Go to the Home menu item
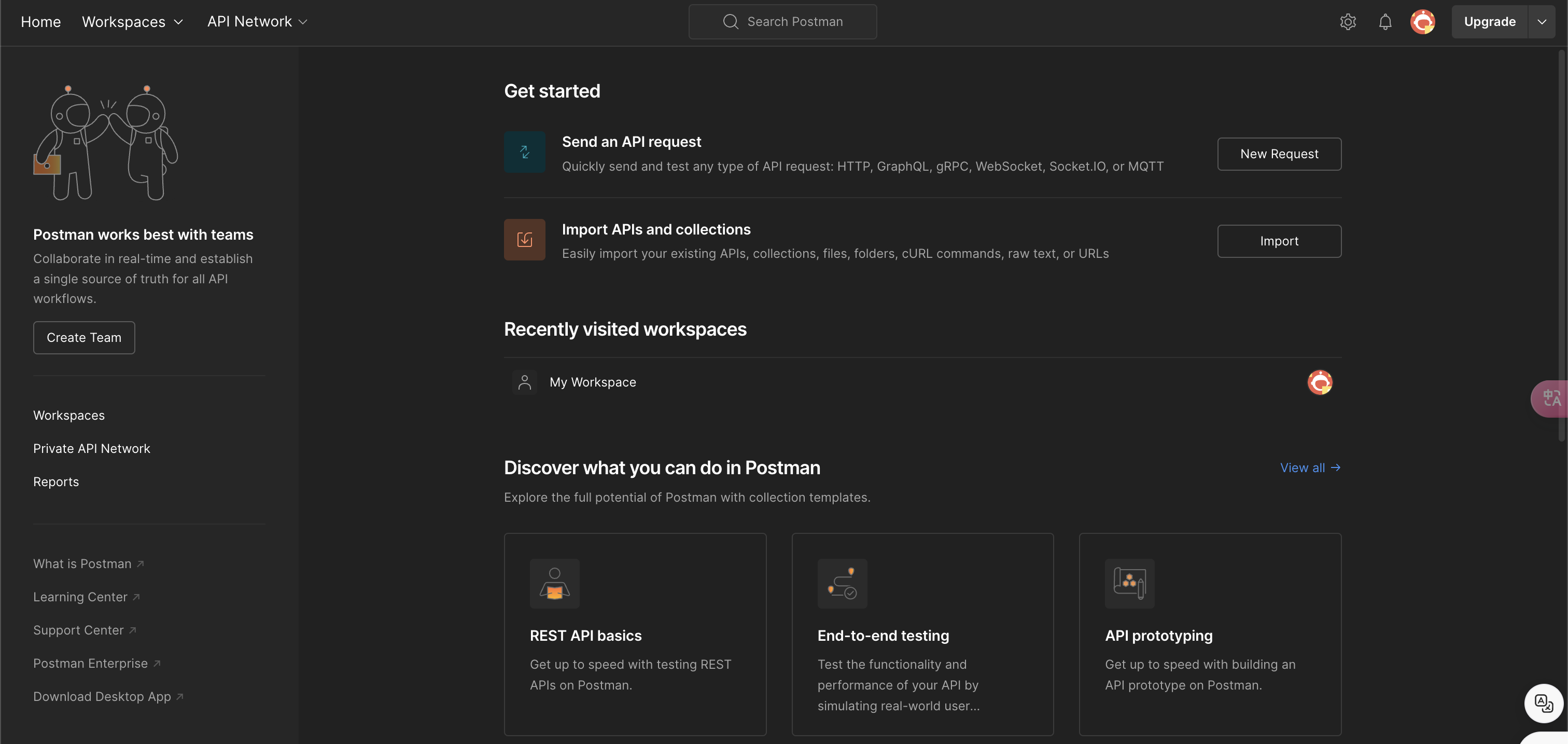The width and height of the screenshot is (1568, 744). [41, 22]
